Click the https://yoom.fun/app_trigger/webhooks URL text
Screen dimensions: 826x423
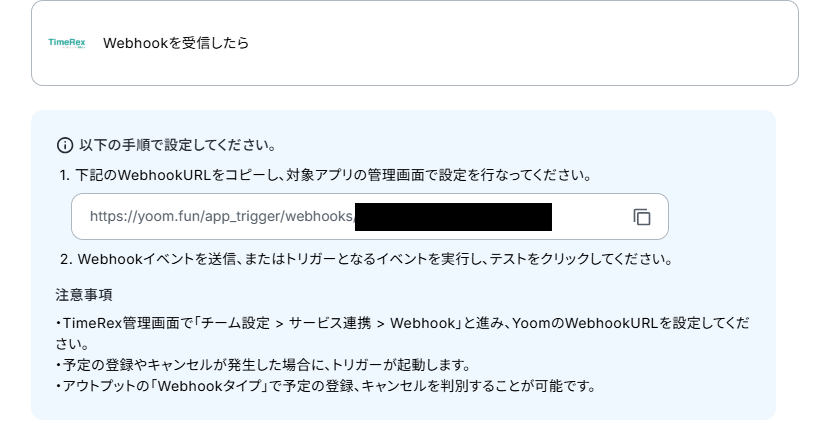point(222,217)
